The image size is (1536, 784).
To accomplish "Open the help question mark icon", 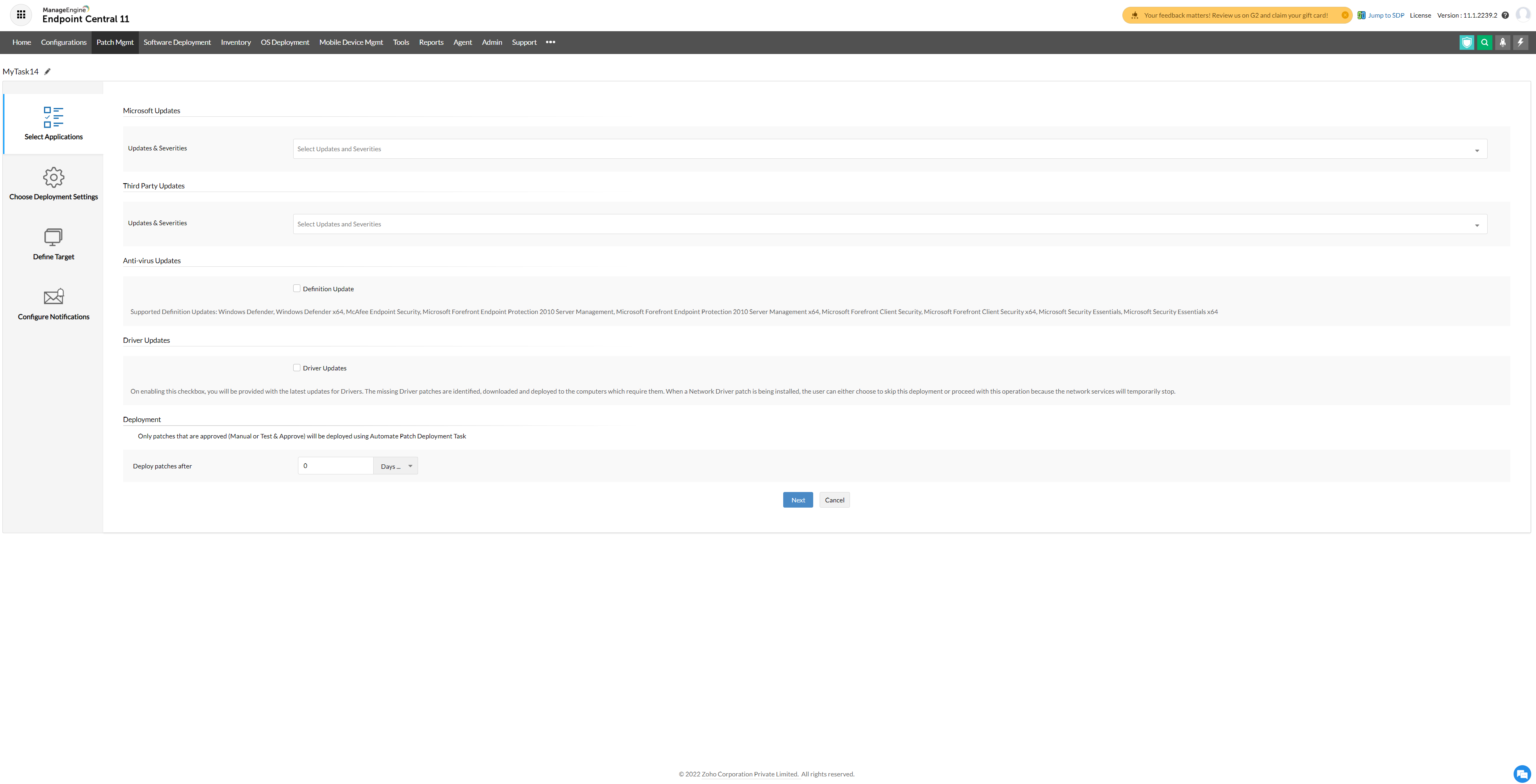I will (1505, 16).
